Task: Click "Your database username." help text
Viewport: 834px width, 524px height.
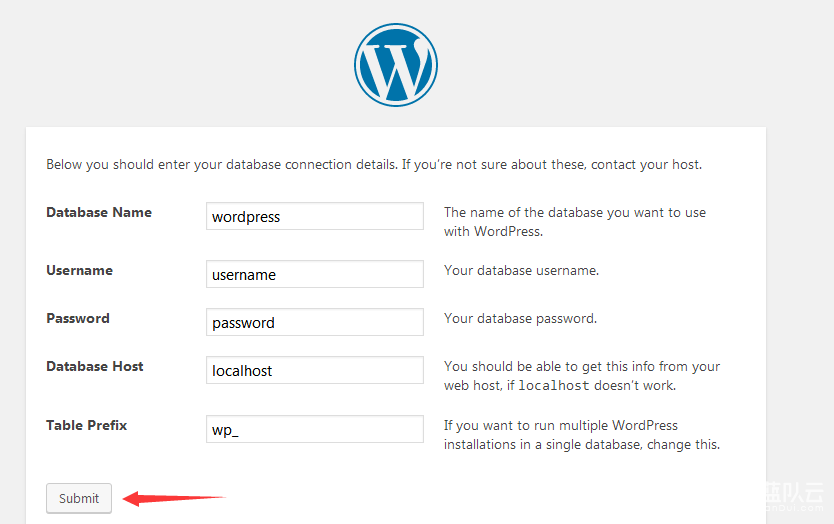Action: (521, 270)
